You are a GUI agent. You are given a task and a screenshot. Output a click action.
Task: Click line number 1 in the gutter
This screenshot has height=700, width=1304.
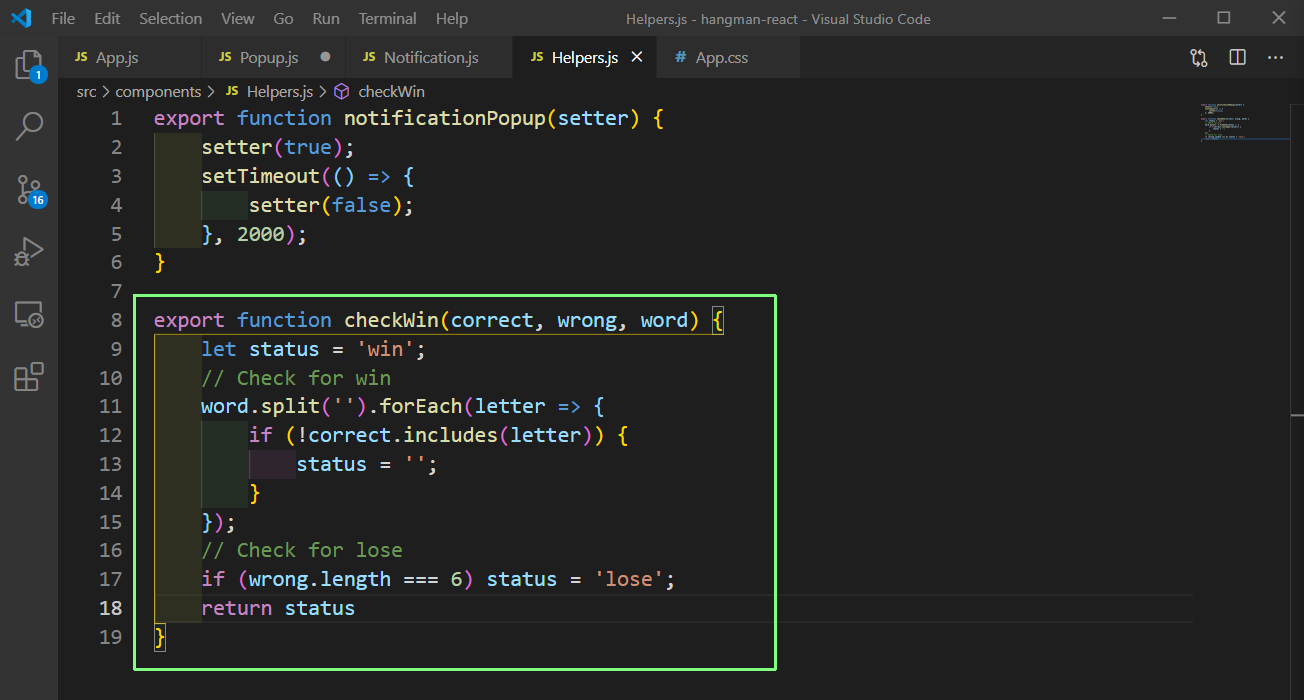click(x=116, y=118)
